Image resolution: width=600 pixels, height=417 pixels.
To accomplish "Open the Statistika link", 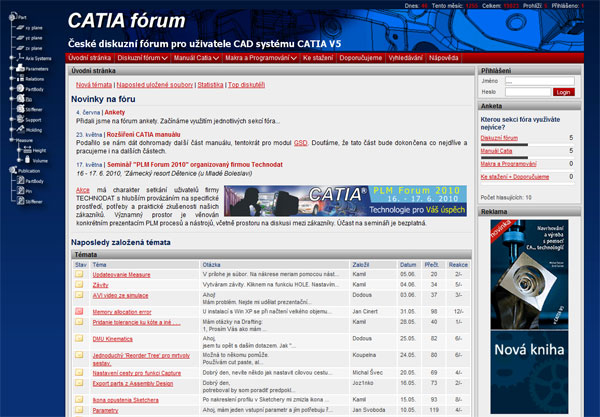I will click(210, 85).
